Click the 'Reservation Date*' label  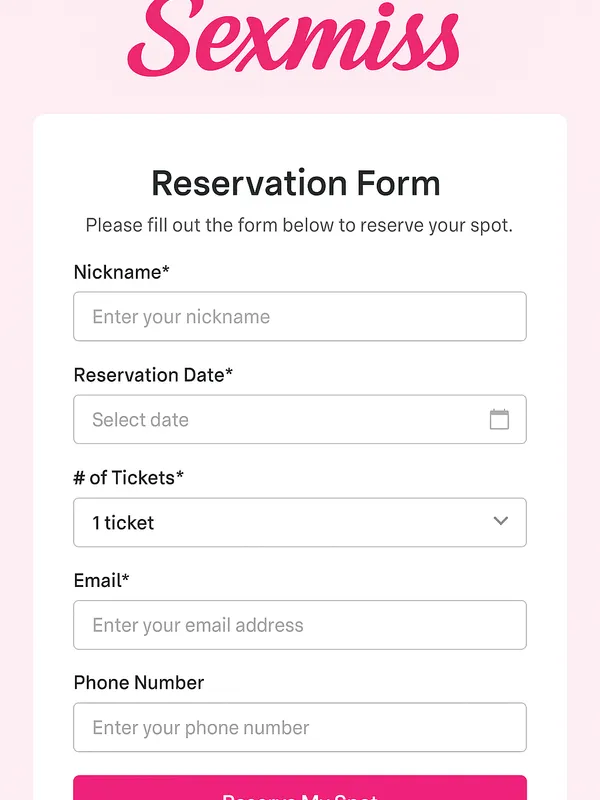(x=152, y=375)
